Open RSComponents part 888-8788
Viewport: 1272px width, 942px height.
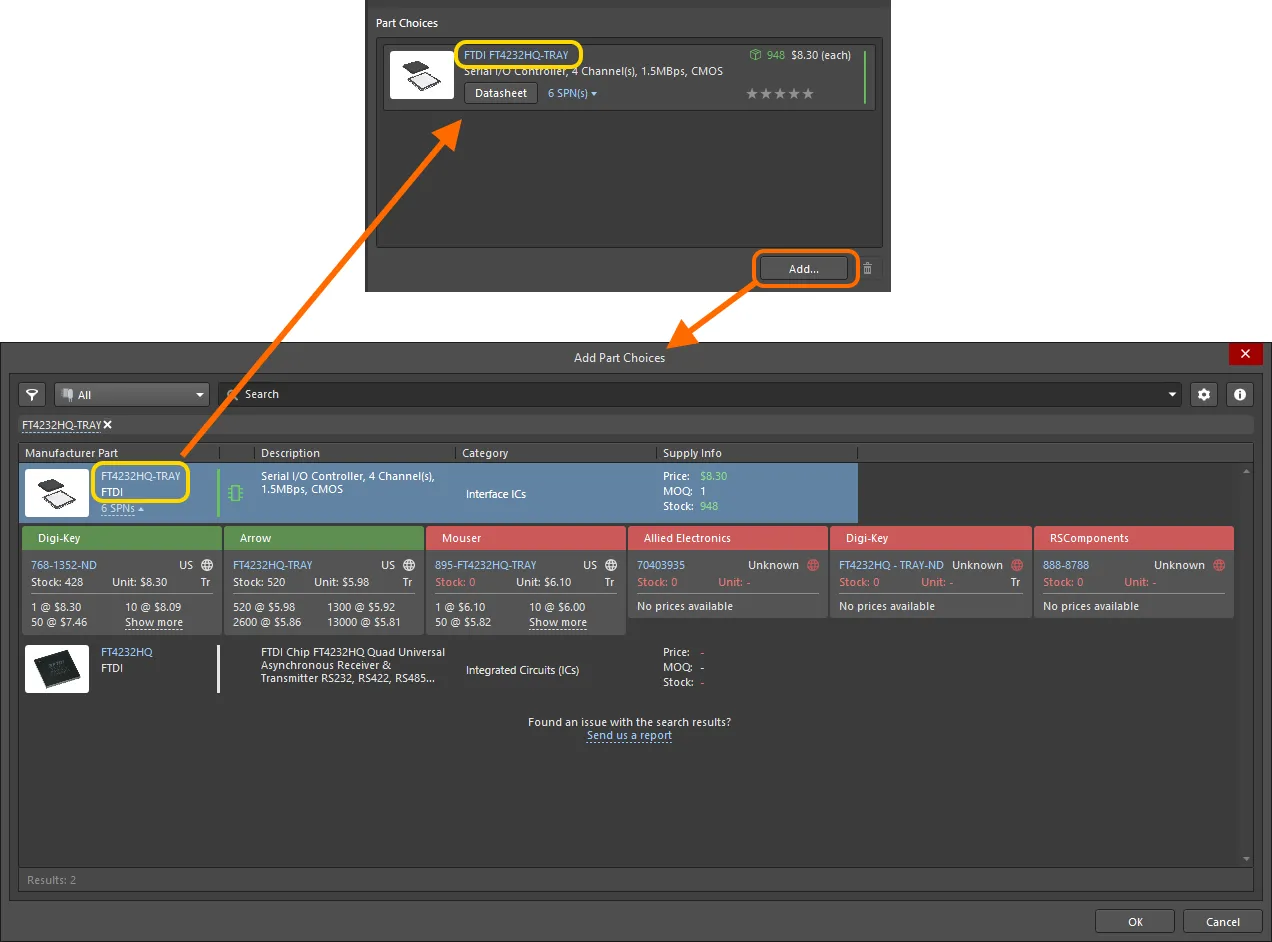[1066, 565]
